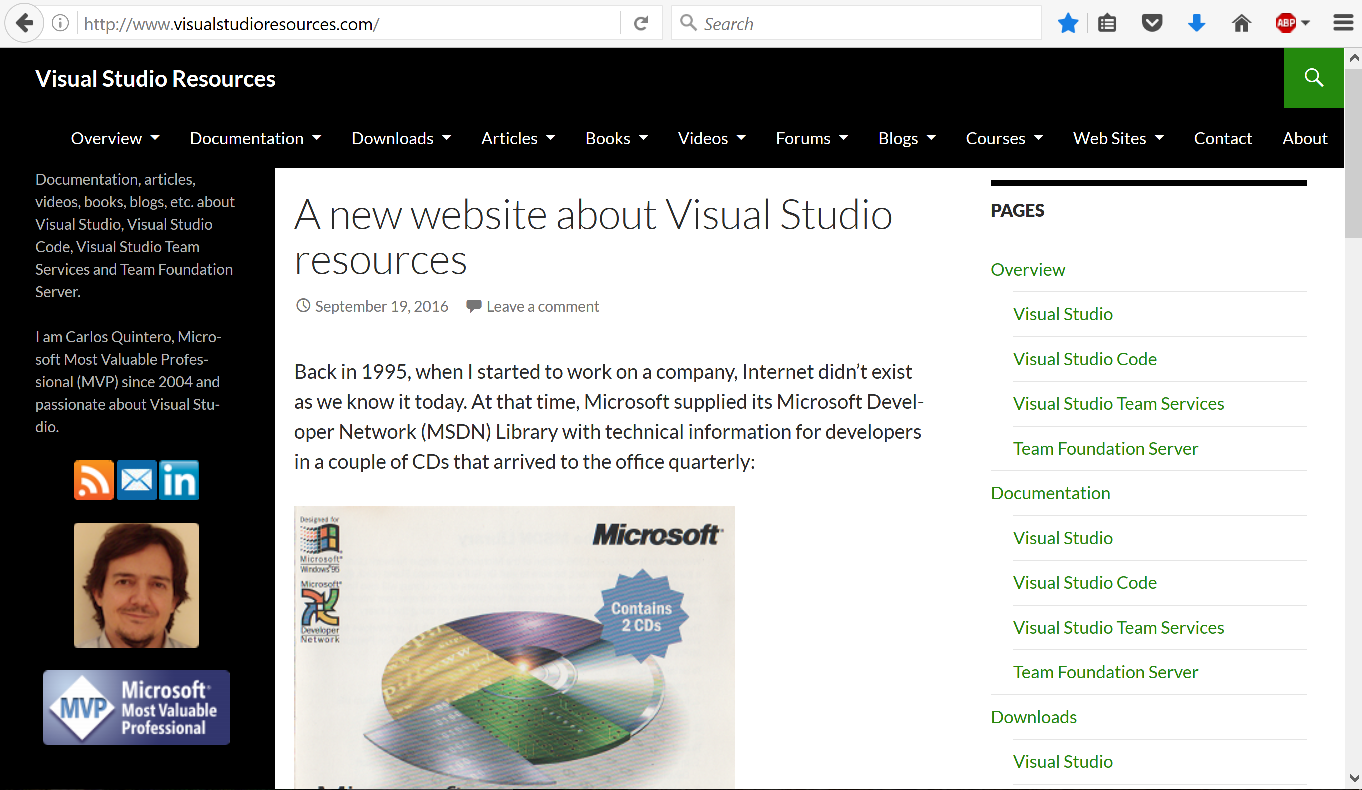Viewport: 1362px width, 790px height.
Task: Open the Adblock Plus dropdown arrow
Action: pyautogui.click(x=1306, y=23)
